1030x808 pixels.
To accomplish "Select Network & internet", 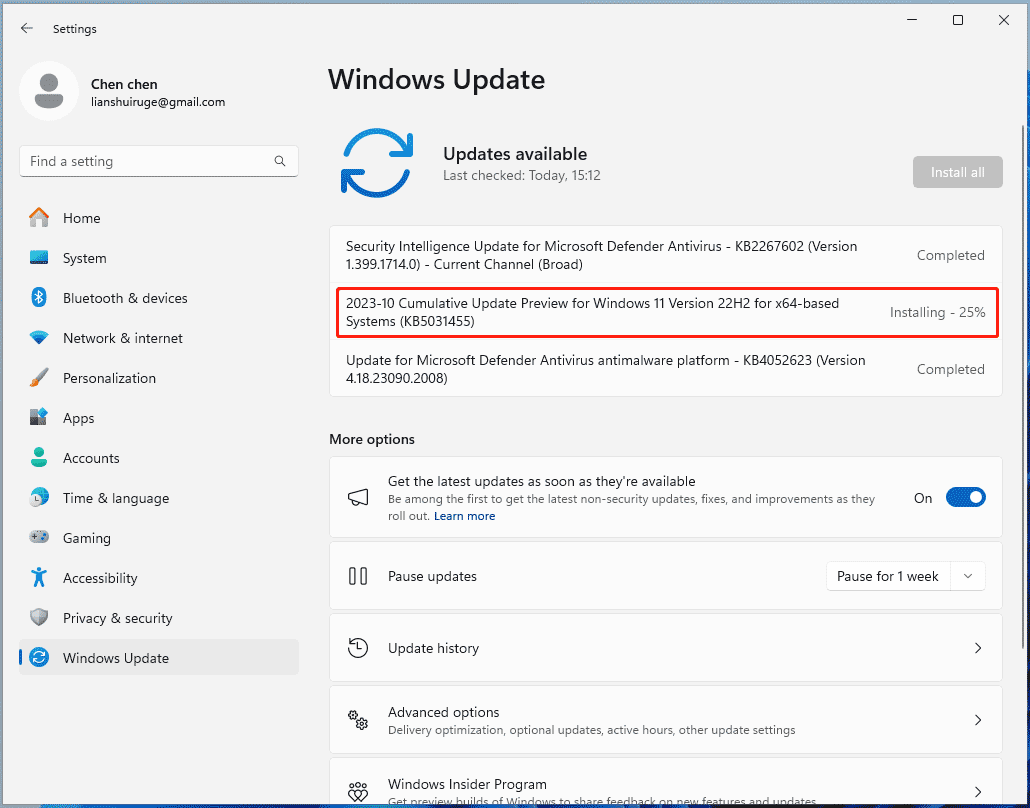I will pyautogui.click(x=159, y=338).
